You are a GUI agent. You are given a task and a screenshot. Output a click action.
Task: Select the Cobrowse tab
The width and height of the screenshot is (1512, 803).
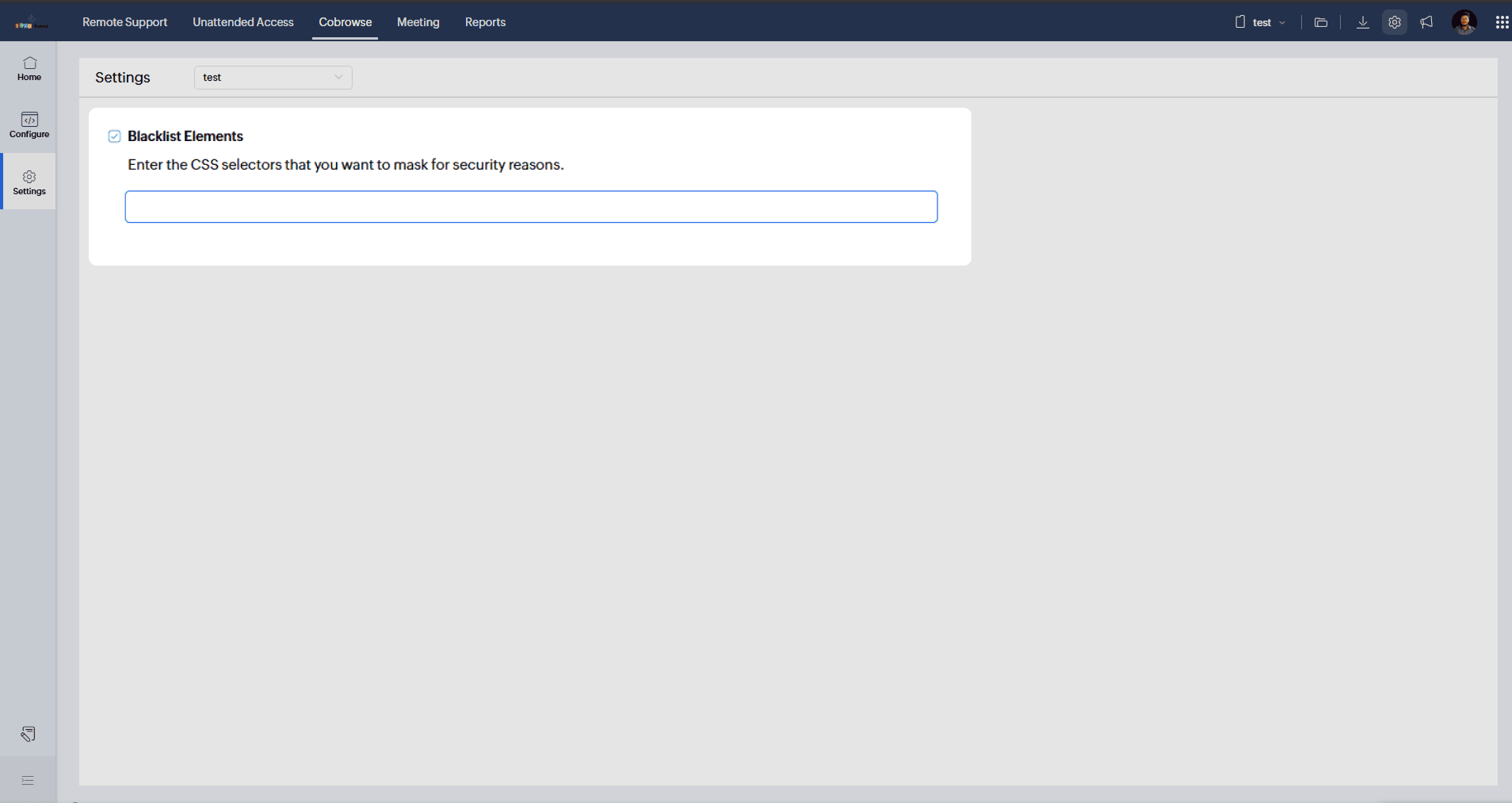[346, 22]
